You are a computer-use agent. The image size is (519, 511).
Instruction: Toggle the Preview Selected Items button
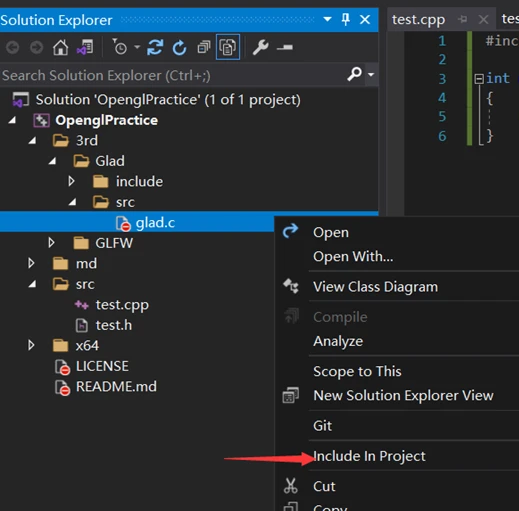coord(285,47)
